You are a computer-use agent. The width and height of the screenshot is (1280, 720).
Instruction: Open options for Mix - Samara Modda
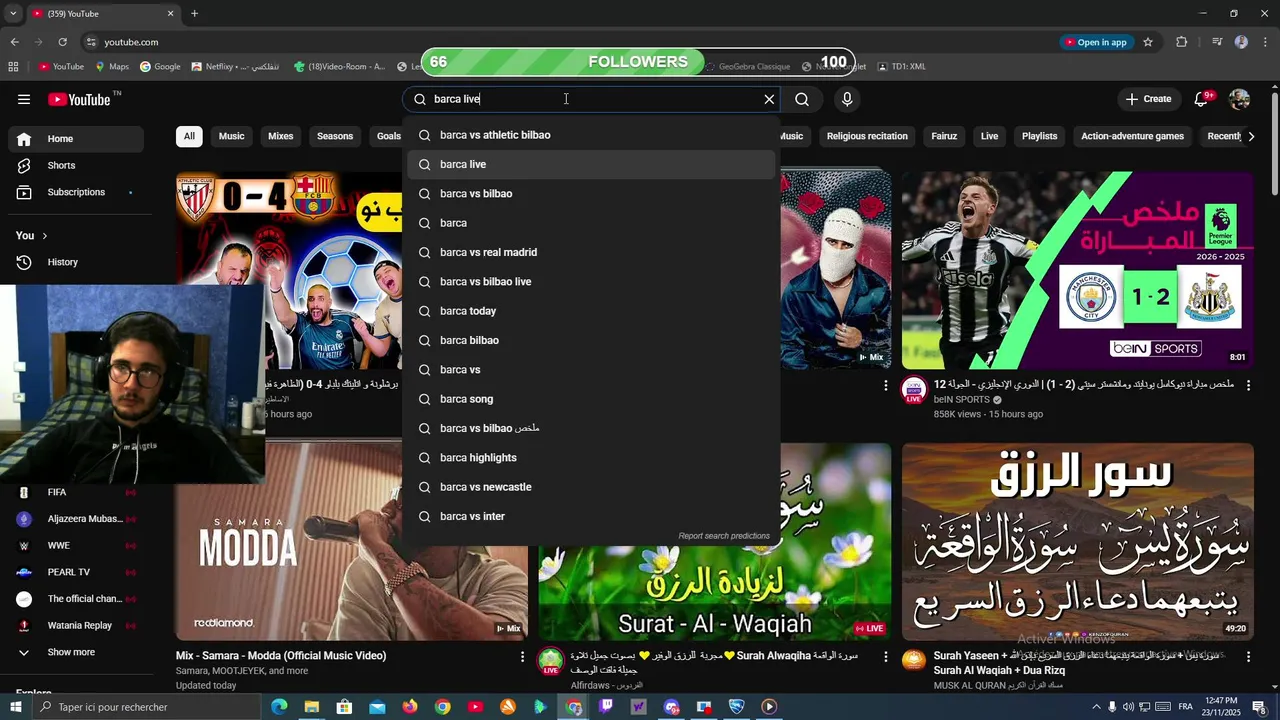coord(522,657)
